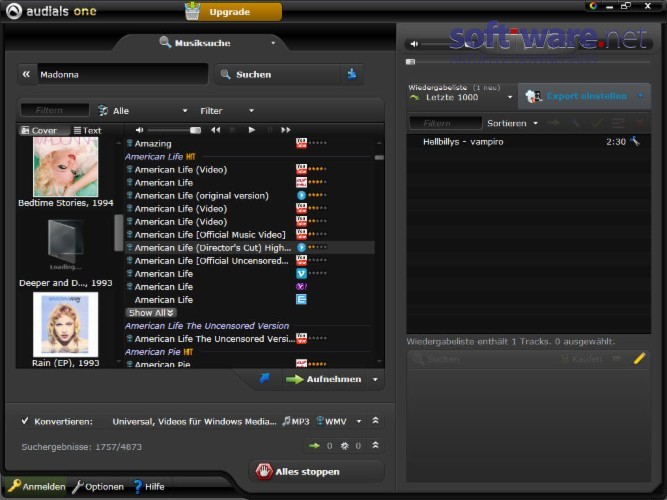Click the blue arrow icon left of Aufnehmen
This screenshot has height=500, width=667.
tap(265, 378)
